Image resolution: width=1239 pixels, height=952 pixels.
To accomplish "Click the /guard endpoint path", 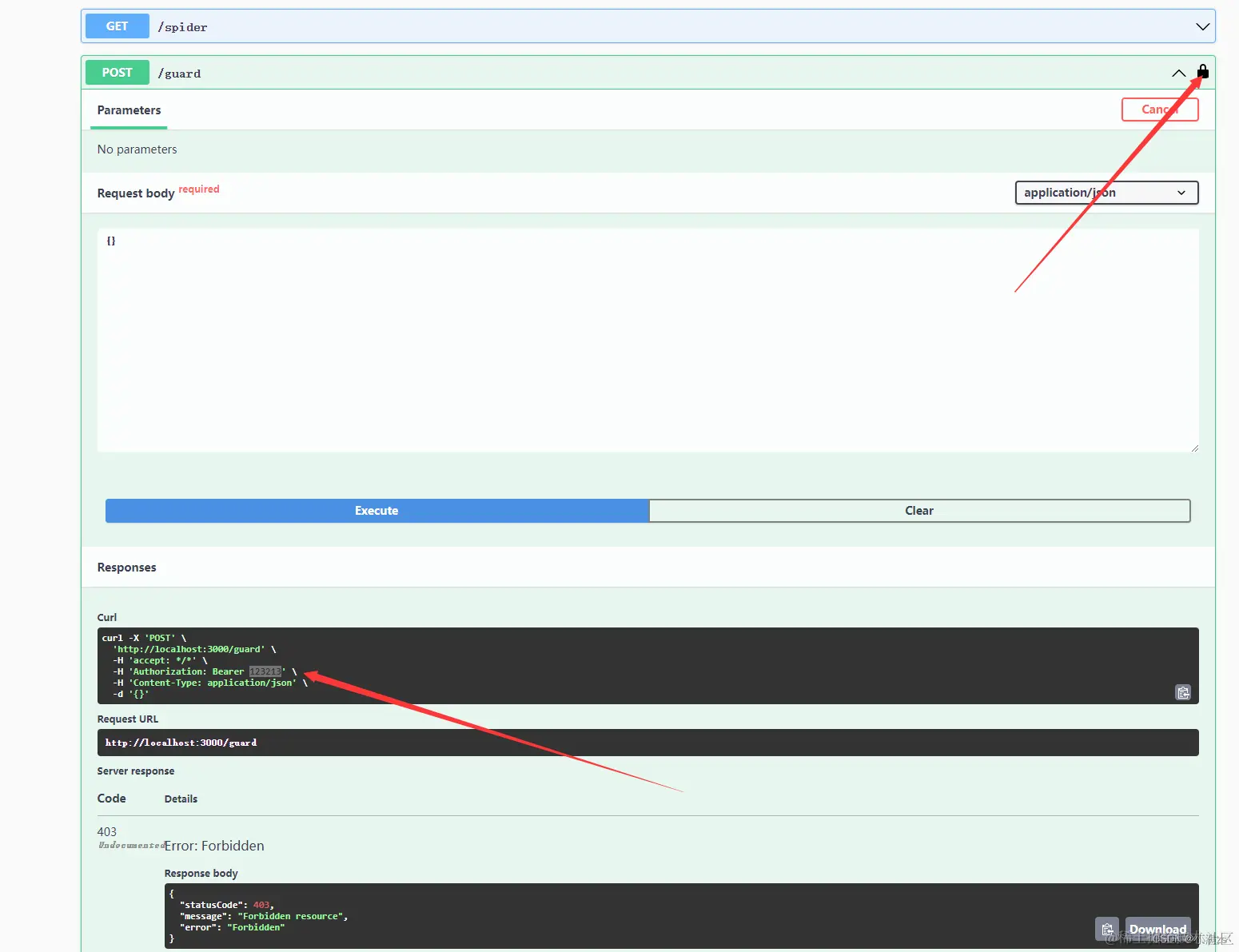I will click(179, 74).
